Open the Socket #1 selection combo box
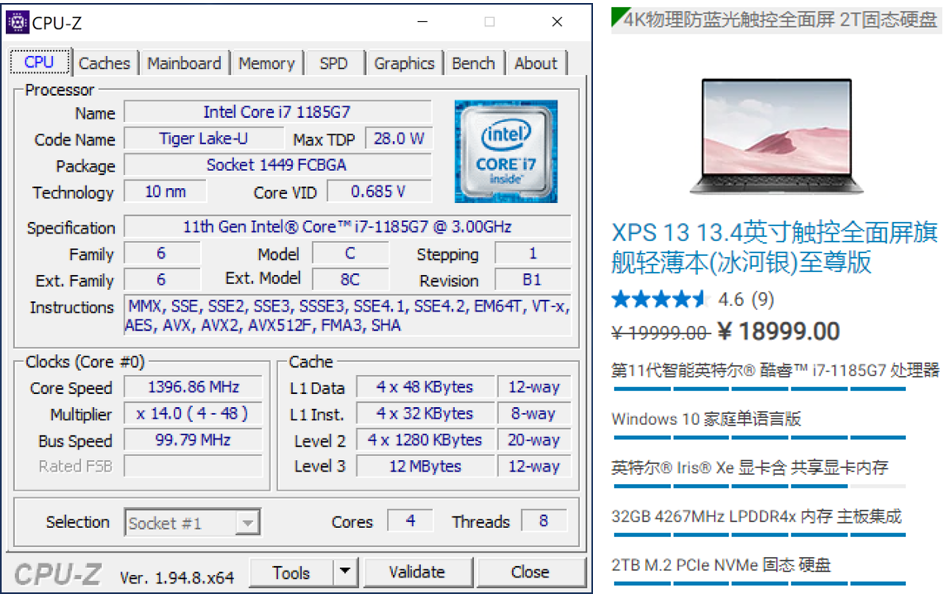 [x=192, y=523]
